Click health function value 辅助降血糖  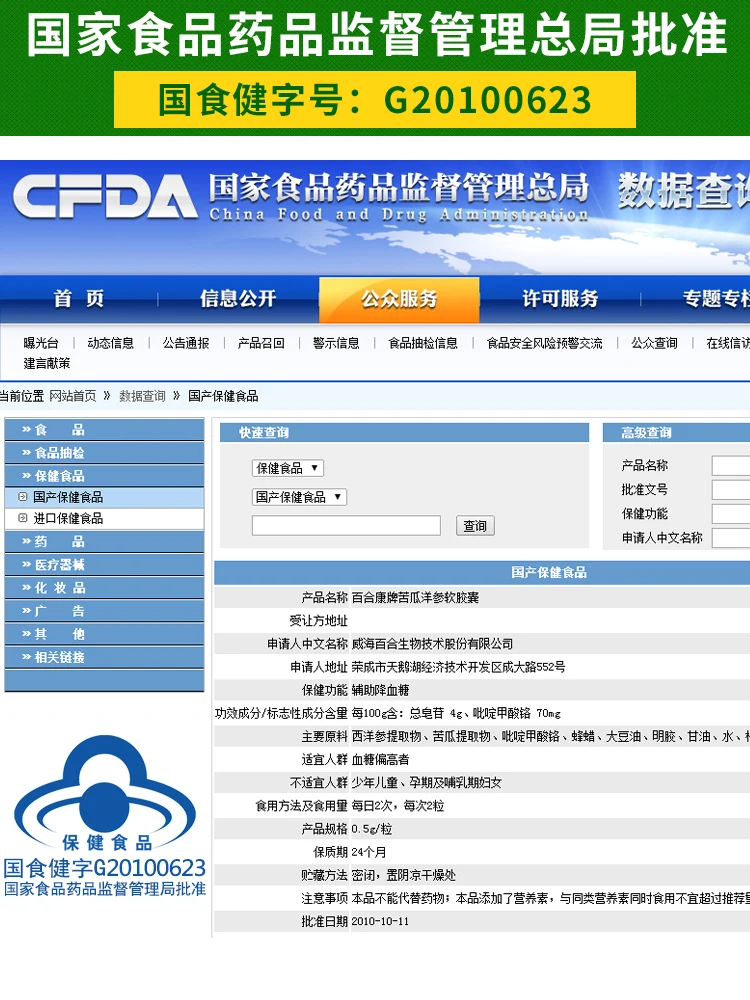pyautogui.click(x=380, y=690)
